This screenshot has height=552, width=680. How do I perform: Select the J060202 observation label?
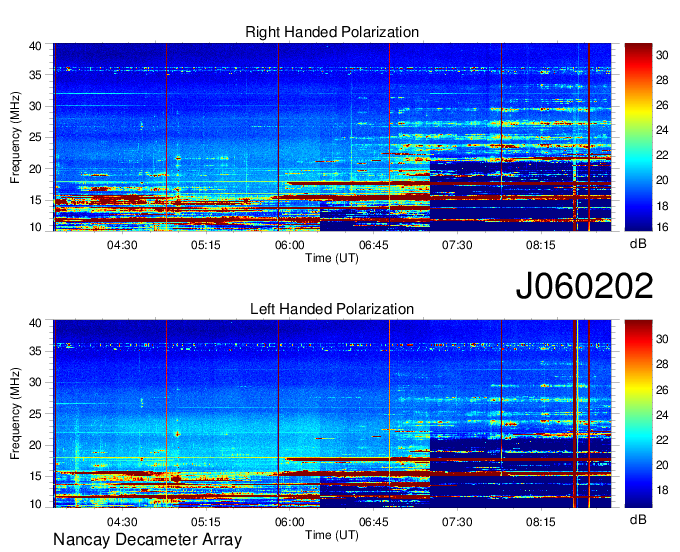pyautogui.click(x=584, y=286)
